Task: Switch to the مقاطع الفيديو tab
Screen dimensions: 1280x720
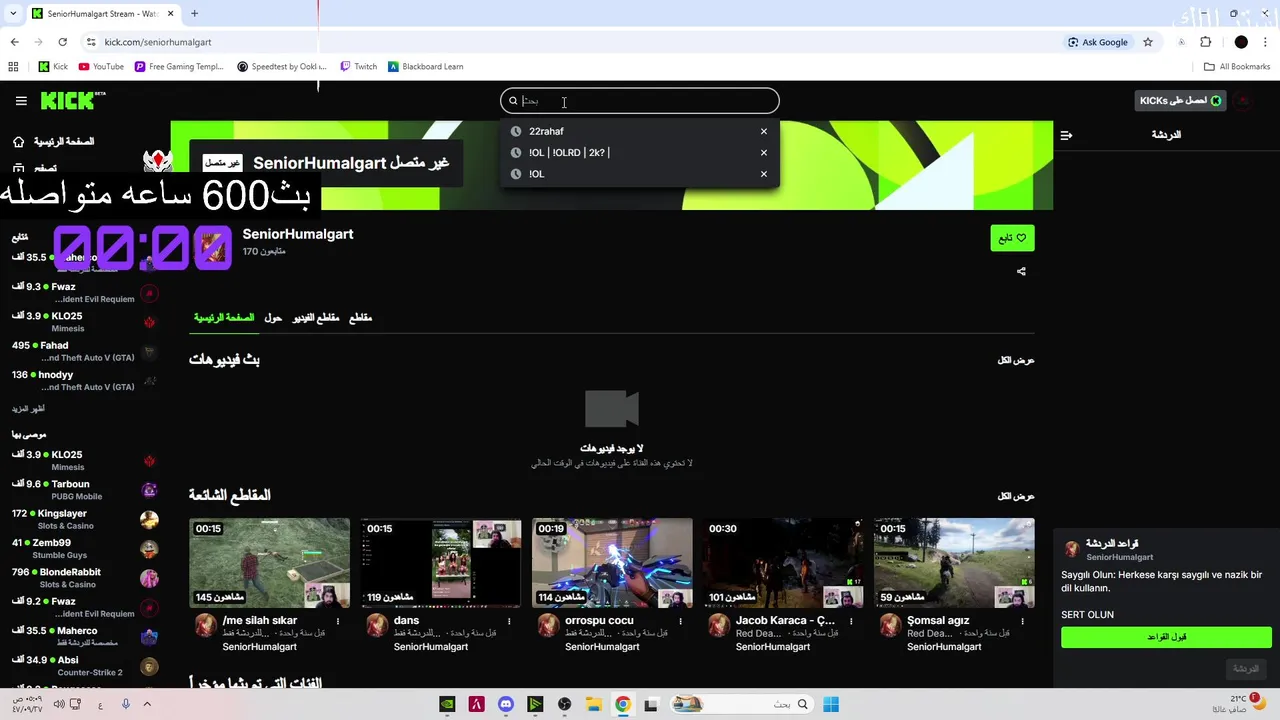Action: coord(316,318)
